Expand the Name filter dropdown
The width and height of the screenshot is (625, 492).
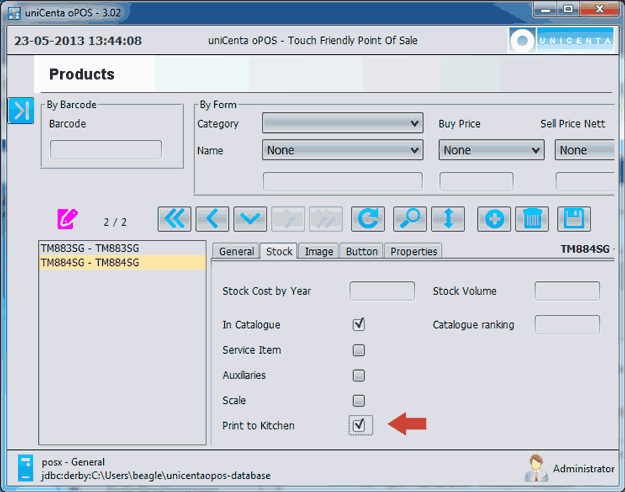342,150
